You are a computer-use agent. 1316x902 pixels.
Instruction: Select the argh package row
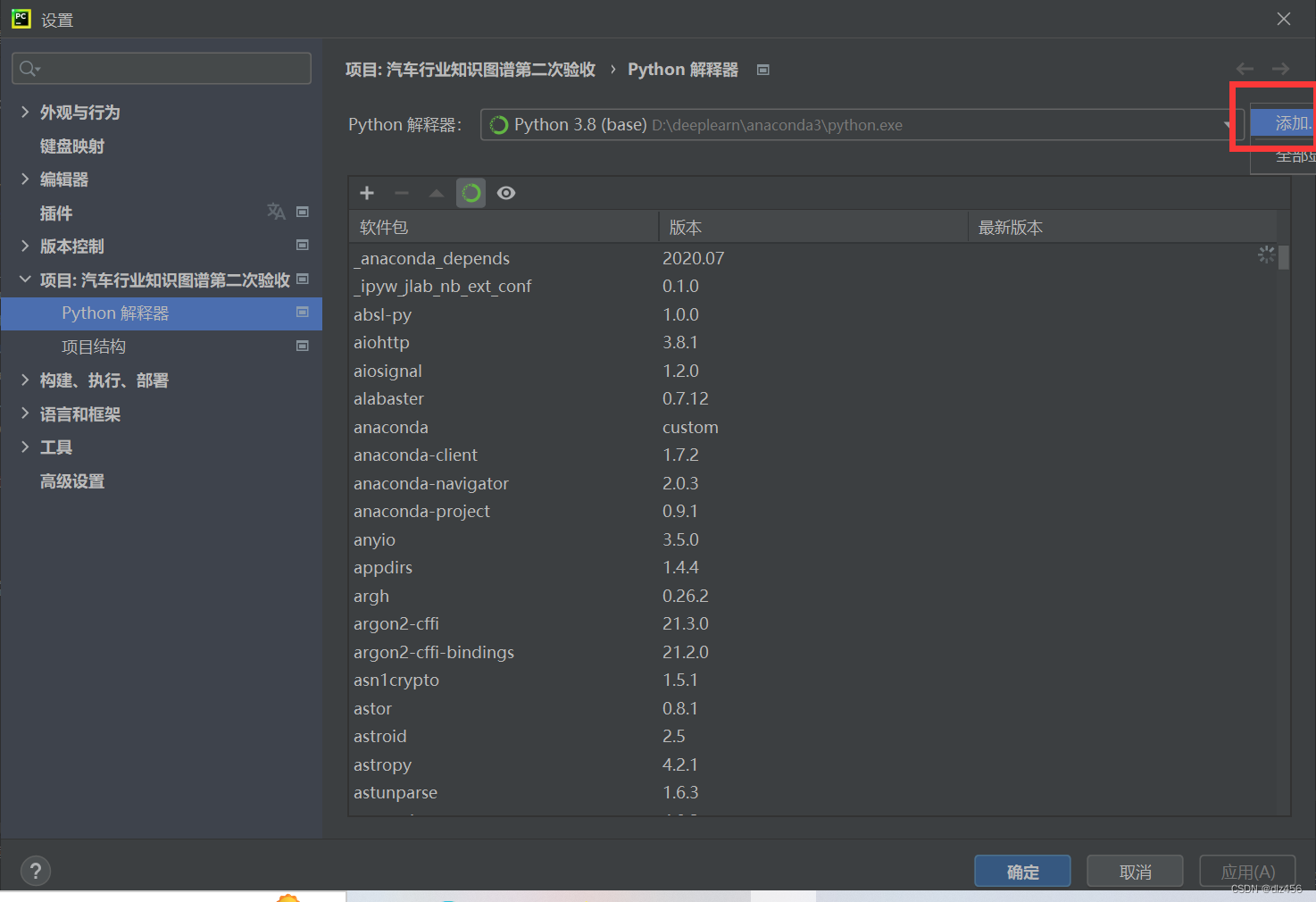click(x=813, y=596)
